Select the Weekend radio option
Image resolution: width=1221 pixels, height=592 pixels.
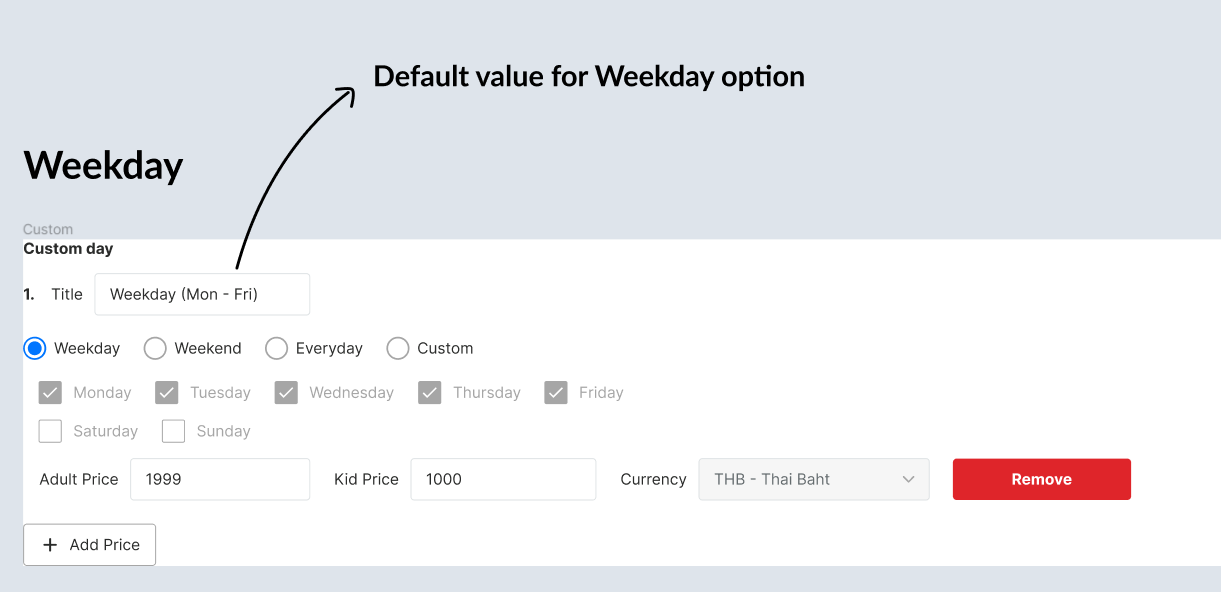pyautogui.click(x=155, y=348)
